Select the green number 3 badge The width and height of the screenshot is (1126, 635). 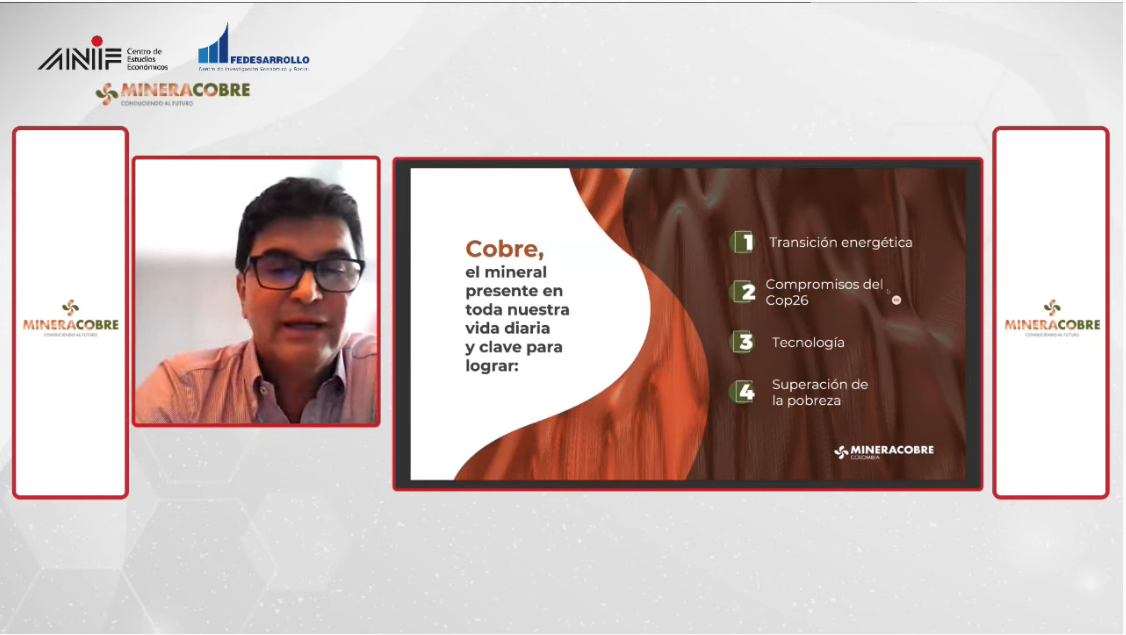click(744, 342)
